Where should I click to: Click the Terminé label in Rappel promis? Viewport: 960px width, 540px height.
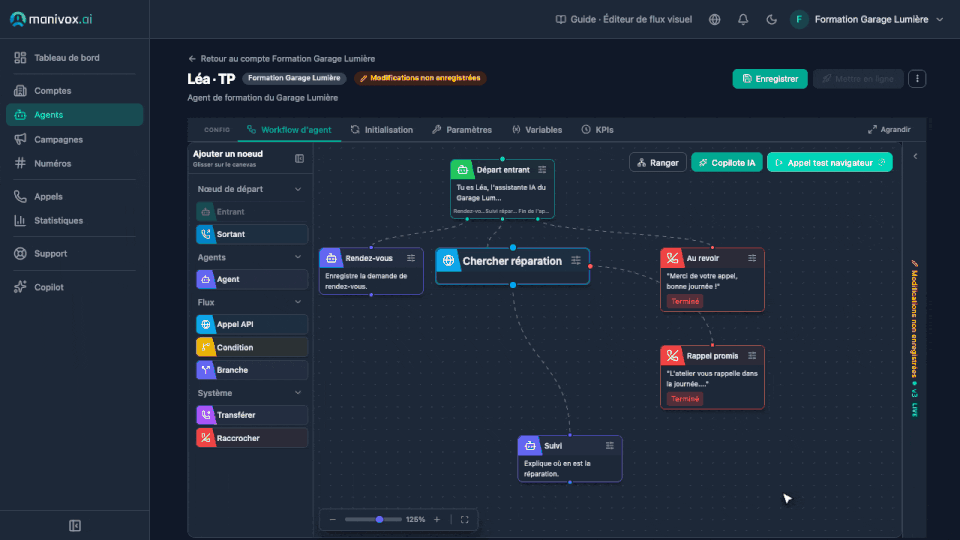pos(685,399)
